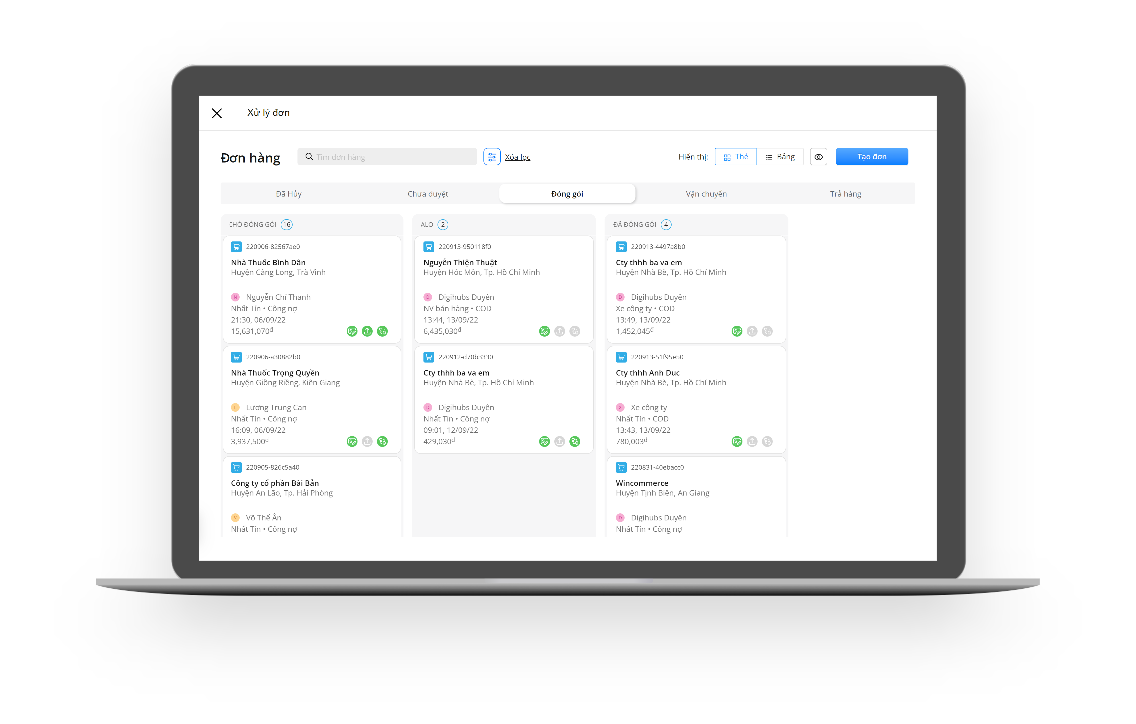Screen dimensions: 1136x724
Task: Click the Tạo đơn button
Action: [x=871, y=157]
